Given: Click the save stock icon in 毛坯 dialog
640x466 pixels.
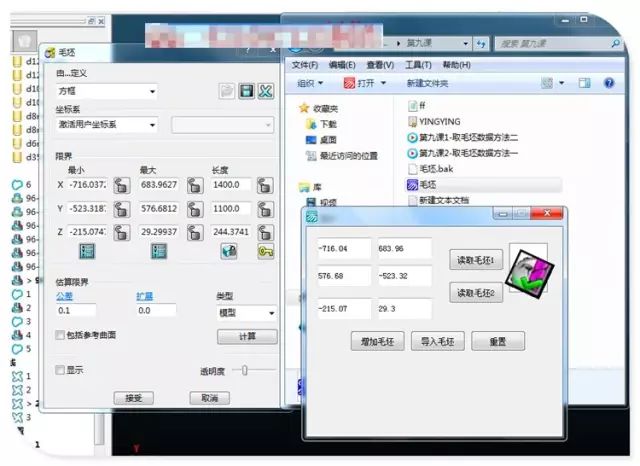Looking at the screenshot, I should point(247,91).
